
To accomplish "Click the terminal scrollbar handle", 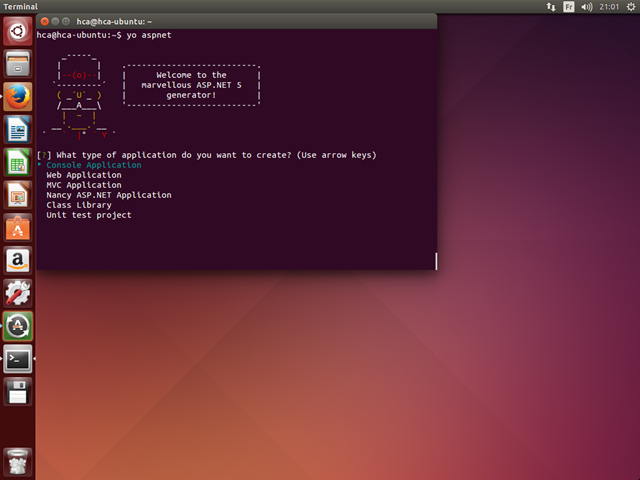I will click(436, 261).
